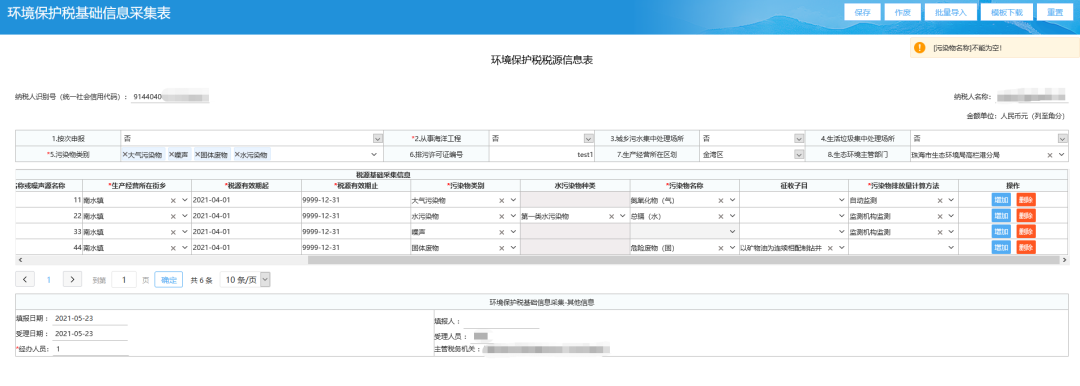The width and height of the screenshot is (1080, 386).
Task: Open the 10 条/页 page size selector
Action: pyautogui.click(x=245, y=279)
